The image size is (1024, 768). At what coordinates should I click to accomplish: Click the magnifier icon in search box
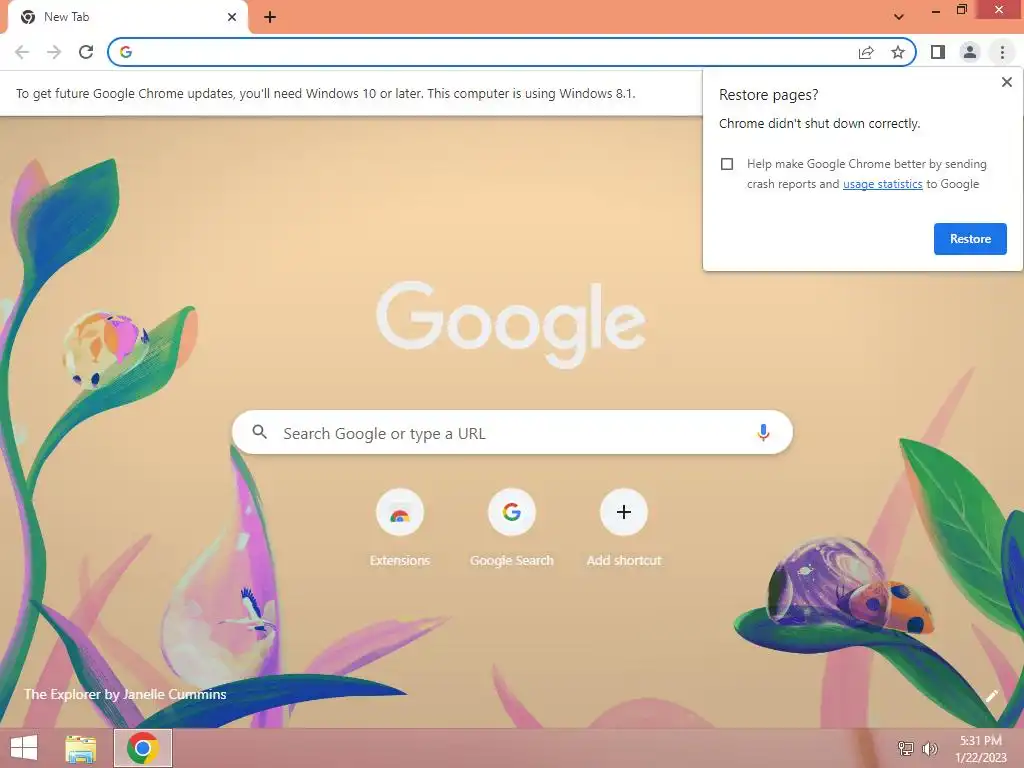point(259,432)
